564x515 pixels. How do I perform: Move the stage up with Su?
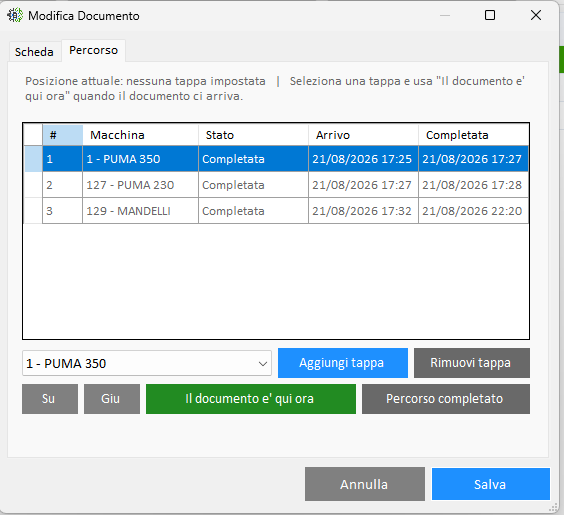(50, 399)
